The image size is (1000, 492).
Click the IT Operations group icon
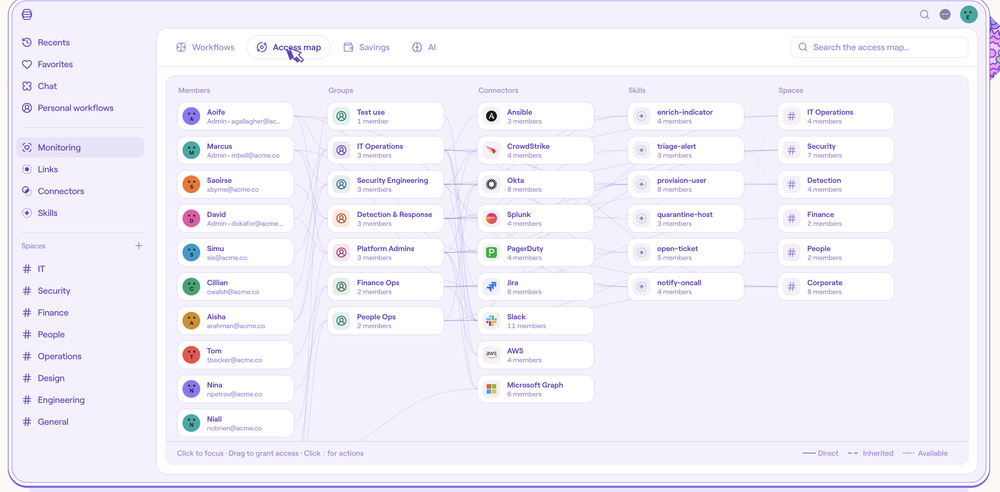pyautogui.click(x=341, y=150)
